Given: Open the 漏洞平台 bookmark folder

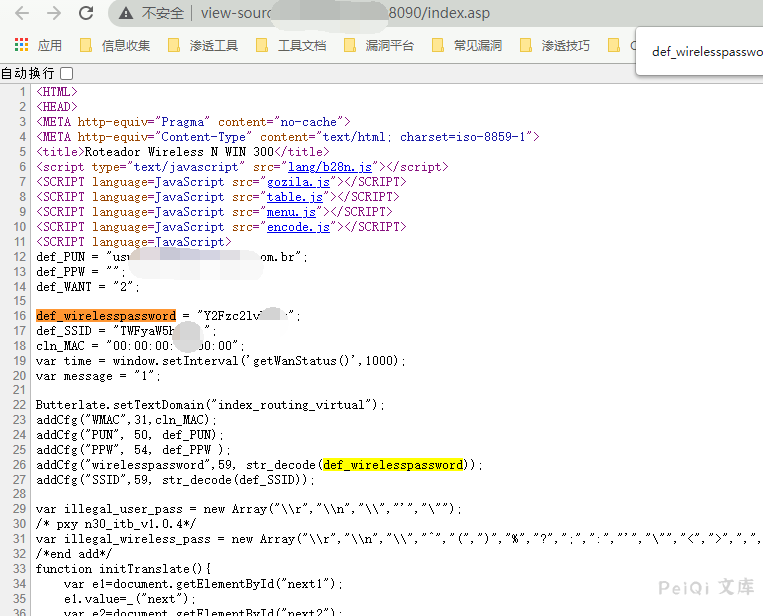Looking at the screenshot, I should (x=379, y=45).
